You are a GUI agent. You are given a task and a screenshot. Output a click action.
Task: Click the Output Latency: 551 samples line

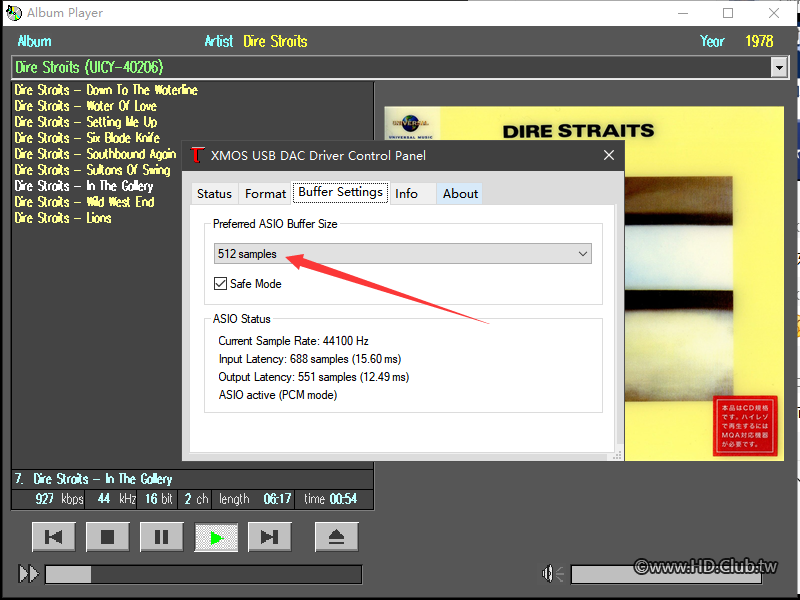[x=314, y=377]
